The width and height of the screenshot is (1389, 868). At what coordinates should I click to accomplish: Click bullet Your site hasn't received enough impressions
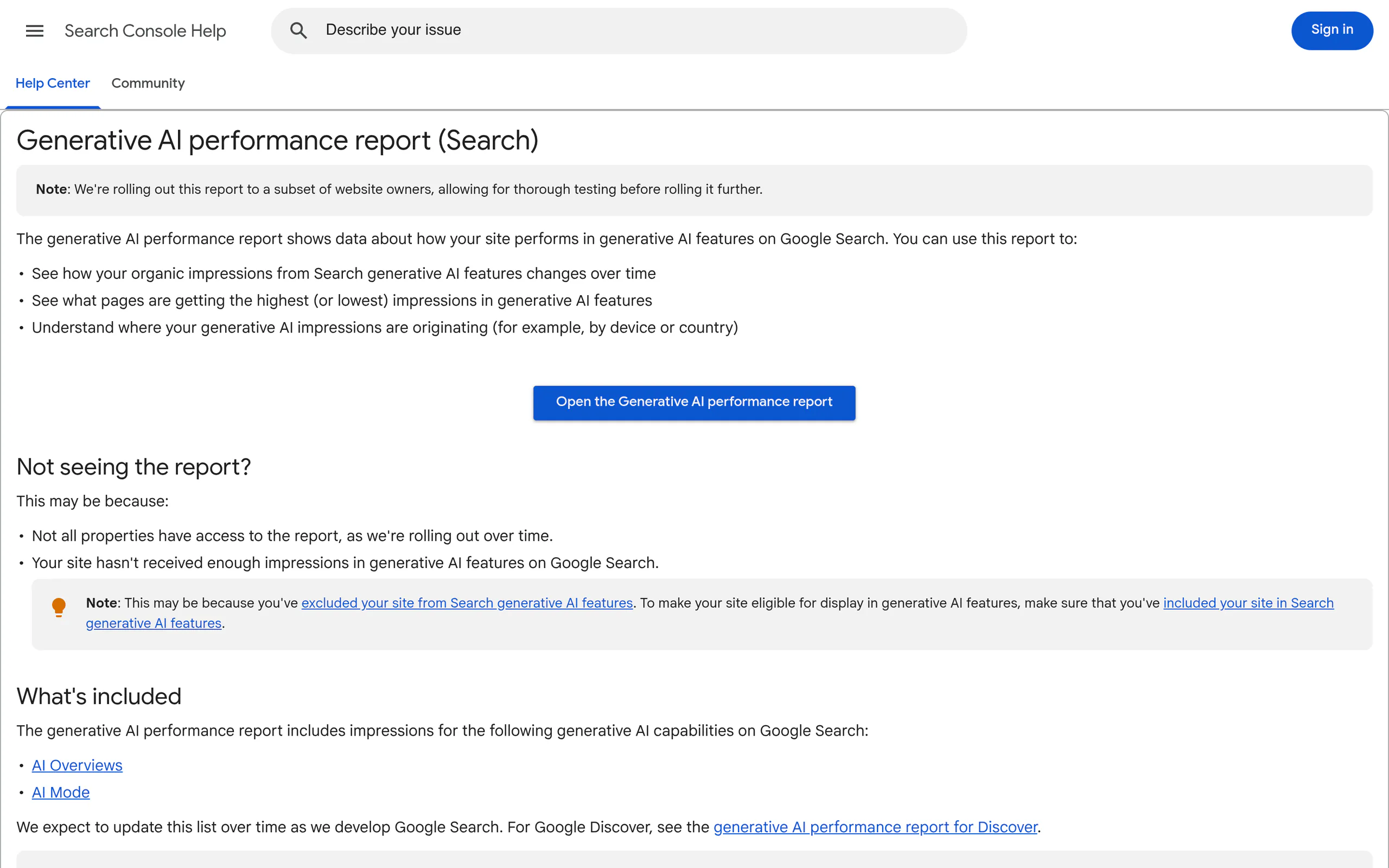345,563
